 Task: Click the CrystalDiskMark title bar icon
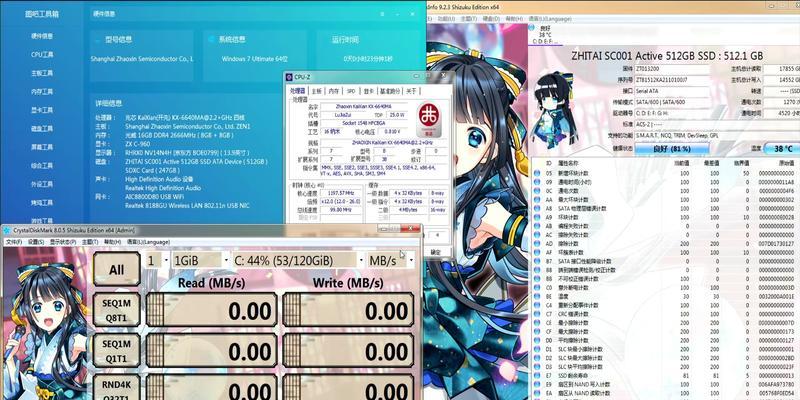point(7,231)
